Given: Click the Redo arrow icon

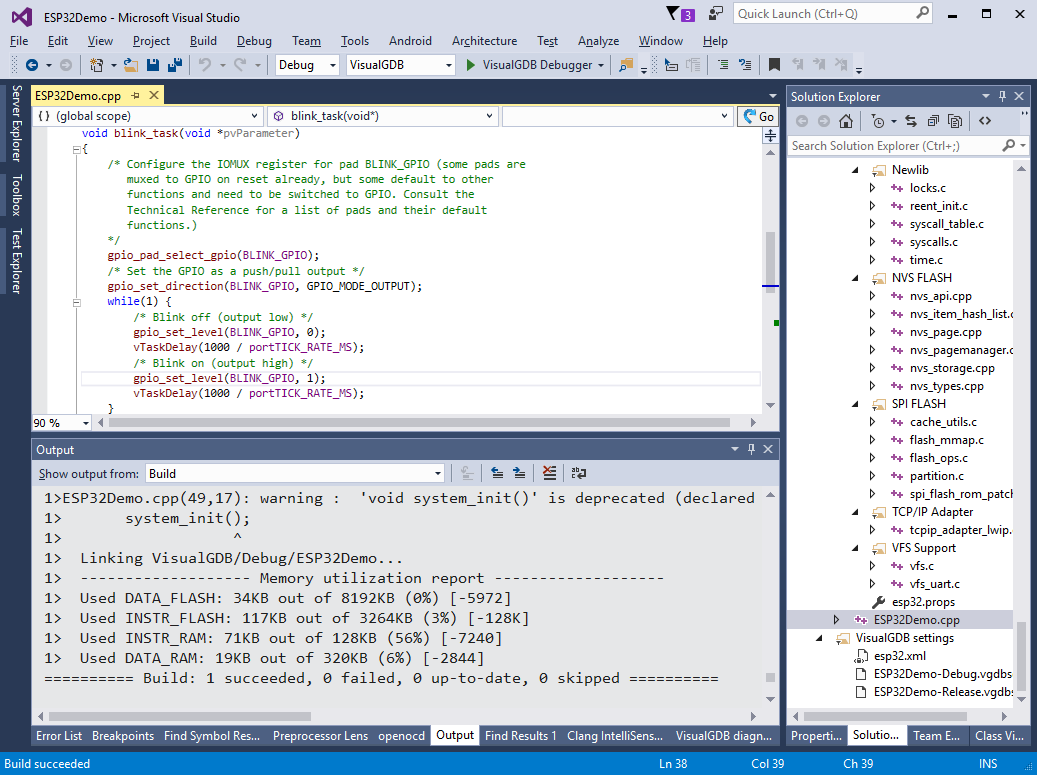Looking at the screenshot, I should [x=239, y=65].
